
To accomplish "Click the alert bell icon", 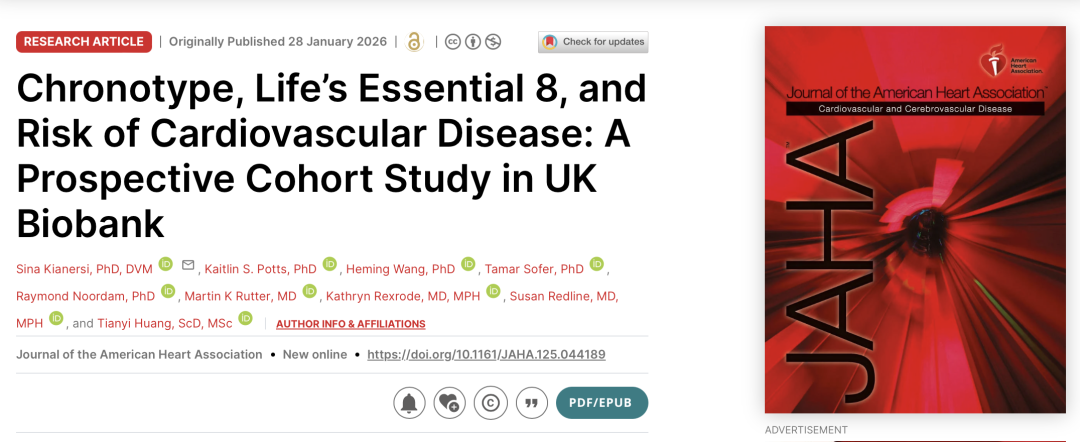I will [410, 402].
